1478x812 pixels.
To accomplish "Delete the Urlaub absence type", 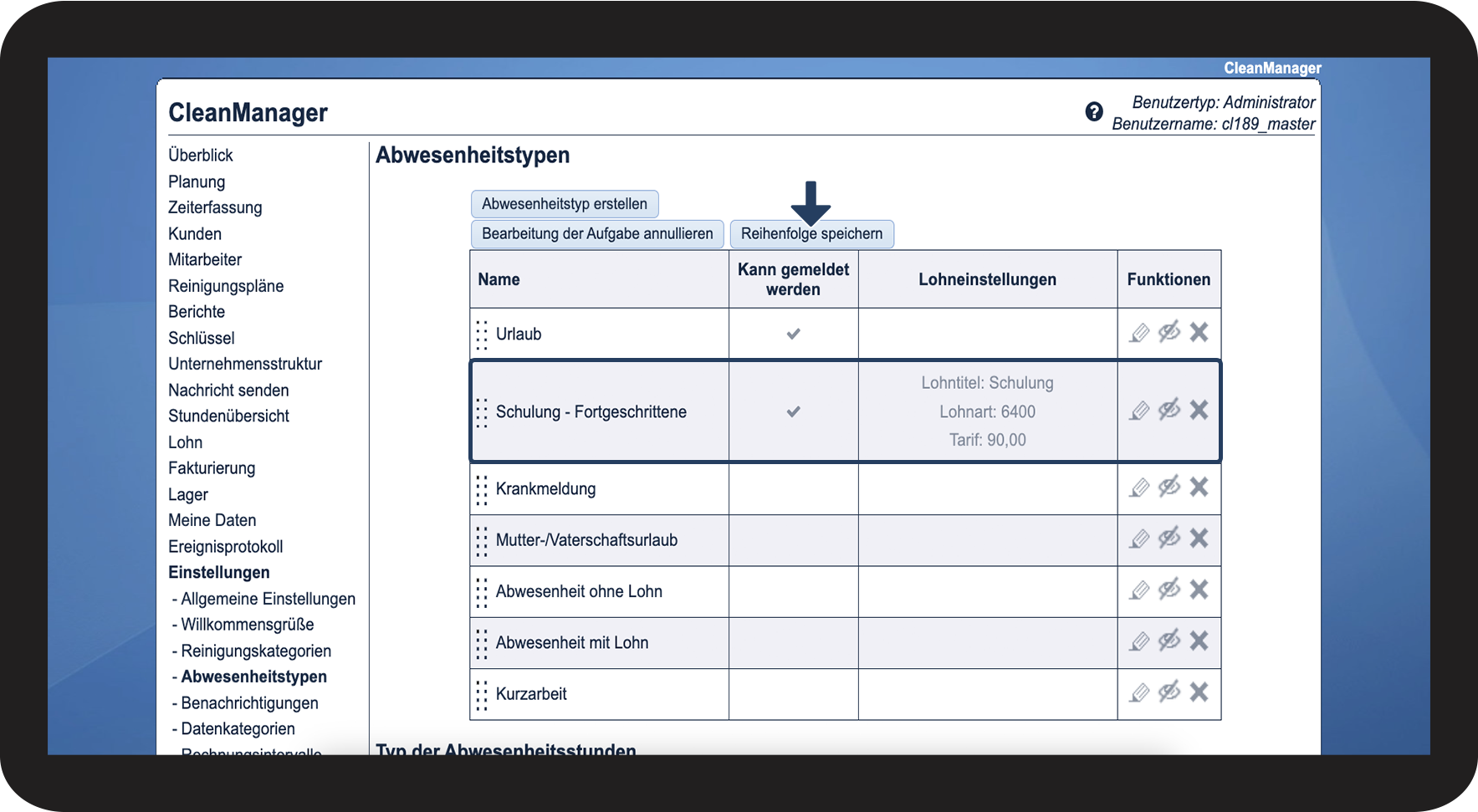I will point(1199,332).
